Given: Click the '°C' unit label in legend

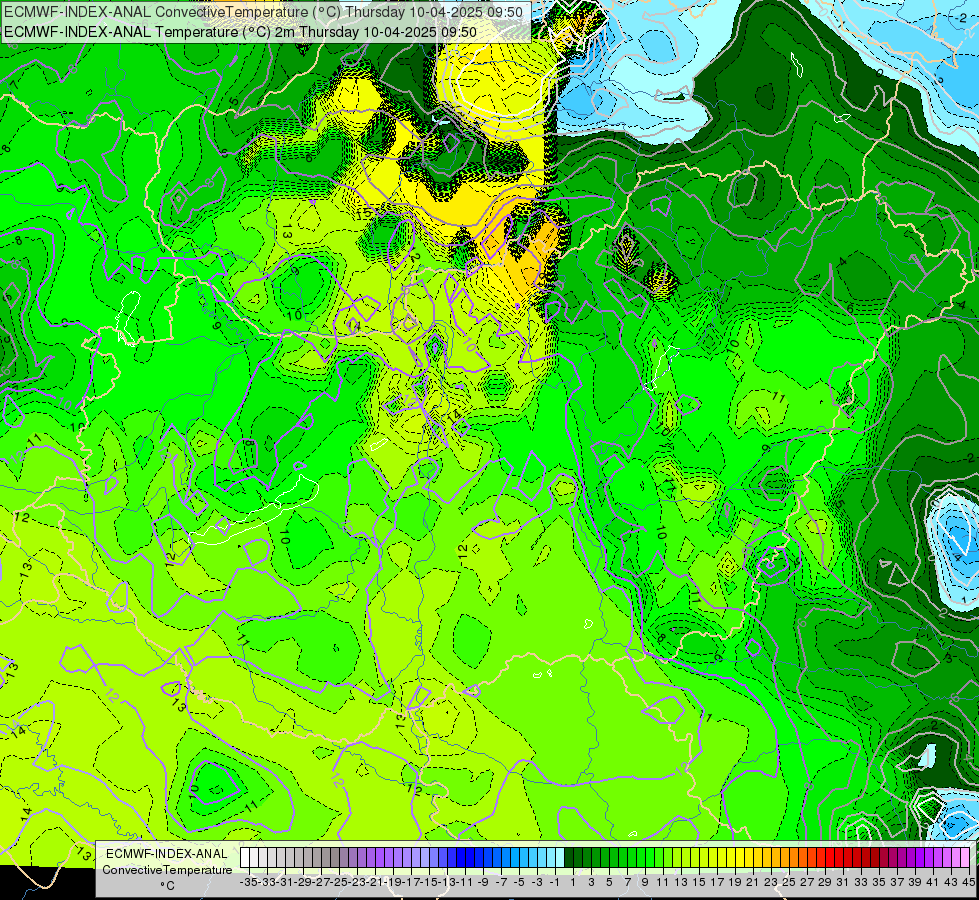Looking at the screenshot, I should (x=167, y=886).
